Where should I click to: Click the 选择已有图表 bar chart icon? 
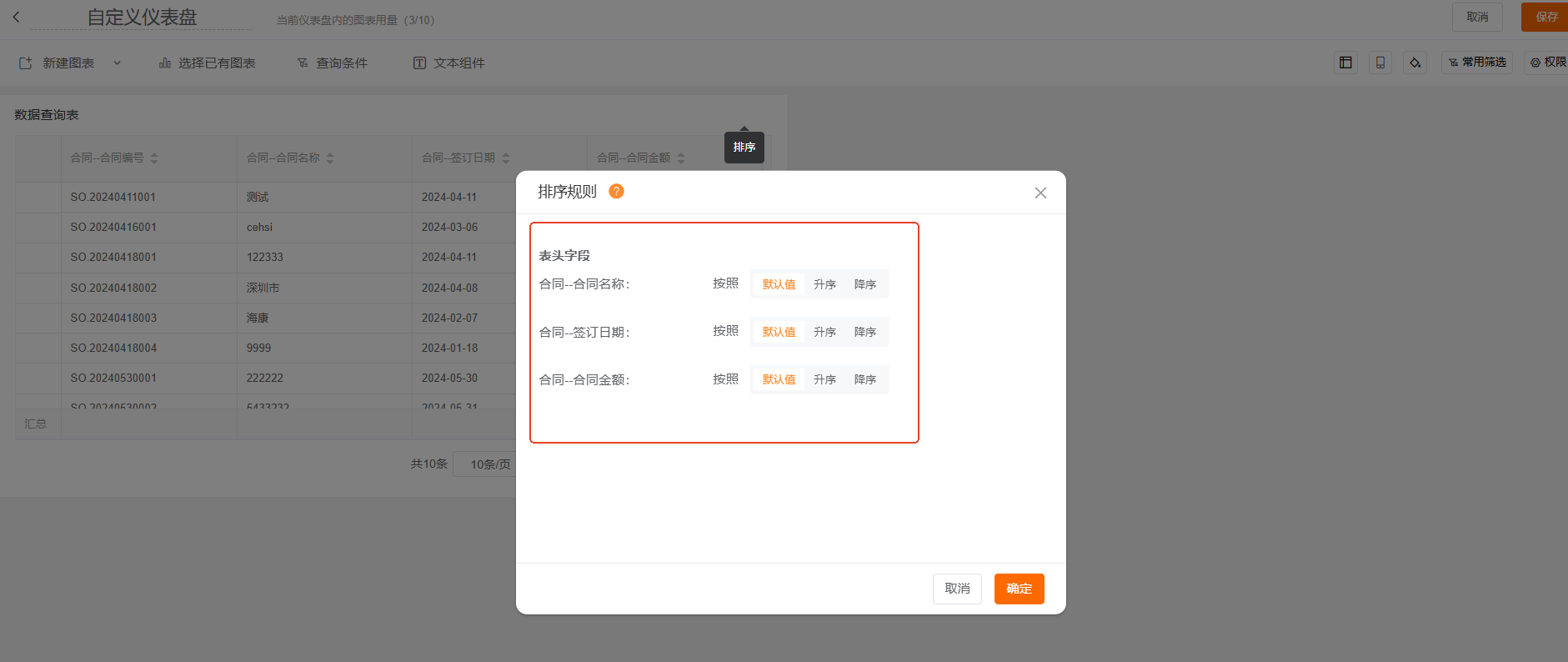click(165, 63)
